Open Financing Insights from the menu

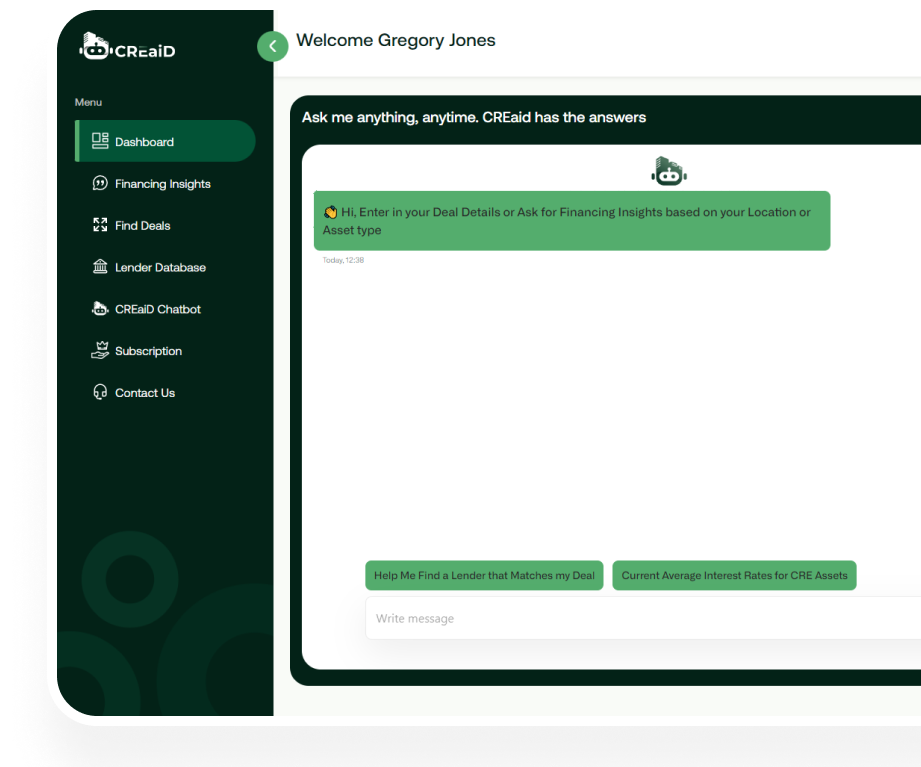click(x=163, y=184)
